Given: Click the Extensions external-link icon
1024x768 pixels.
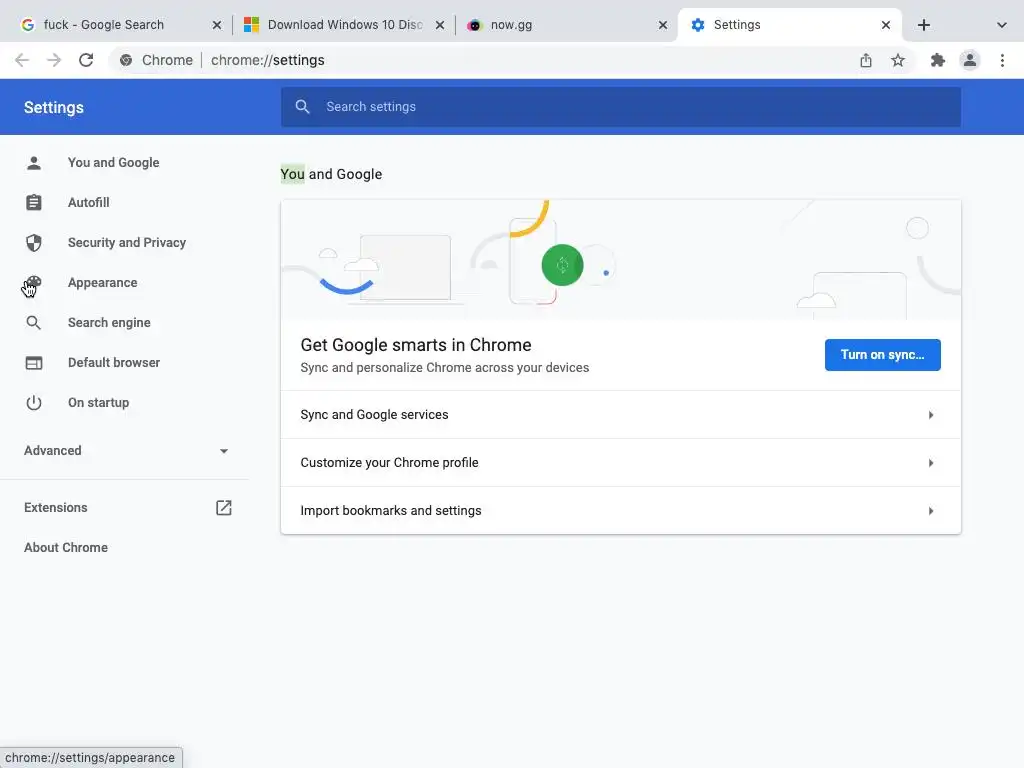Looking at the screenshot, I should tap(224, 507).
